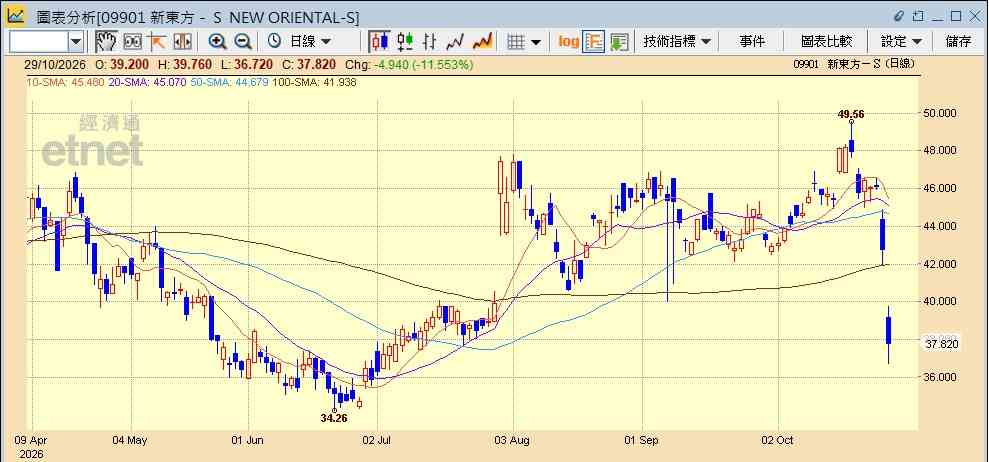Switch to the line chart type
The image size is (989, 462).
coord(455,42)
